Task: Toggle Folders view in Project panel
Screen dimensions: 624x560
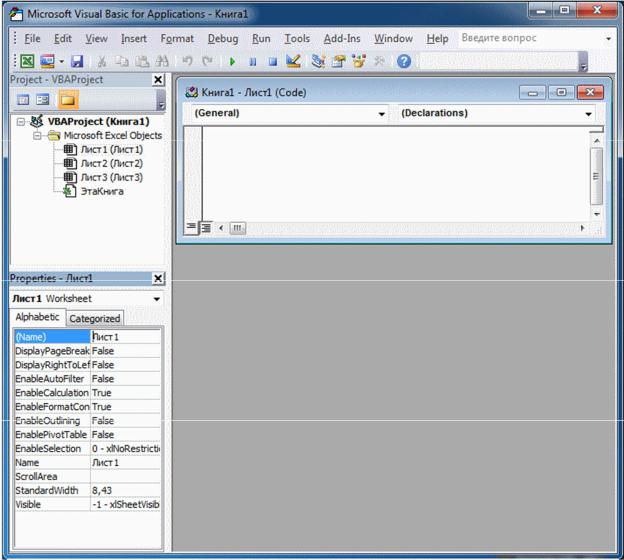Action: [68, 100]
